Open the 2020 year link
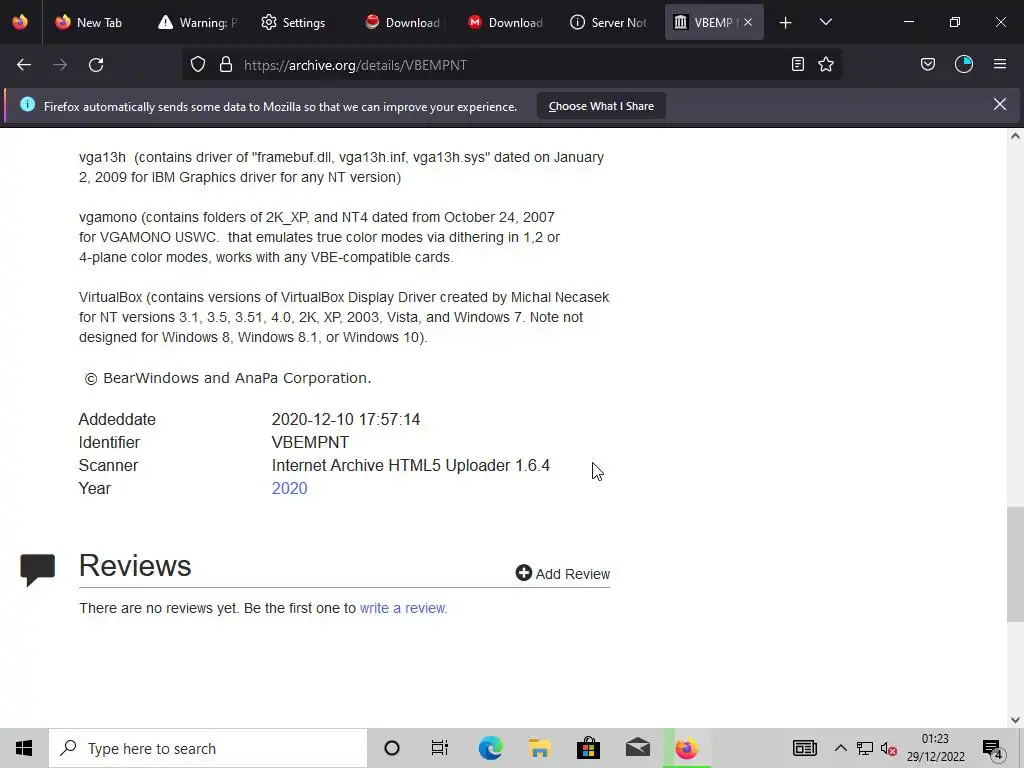Viewport: 1024px width, 768px height. point(289,488)
